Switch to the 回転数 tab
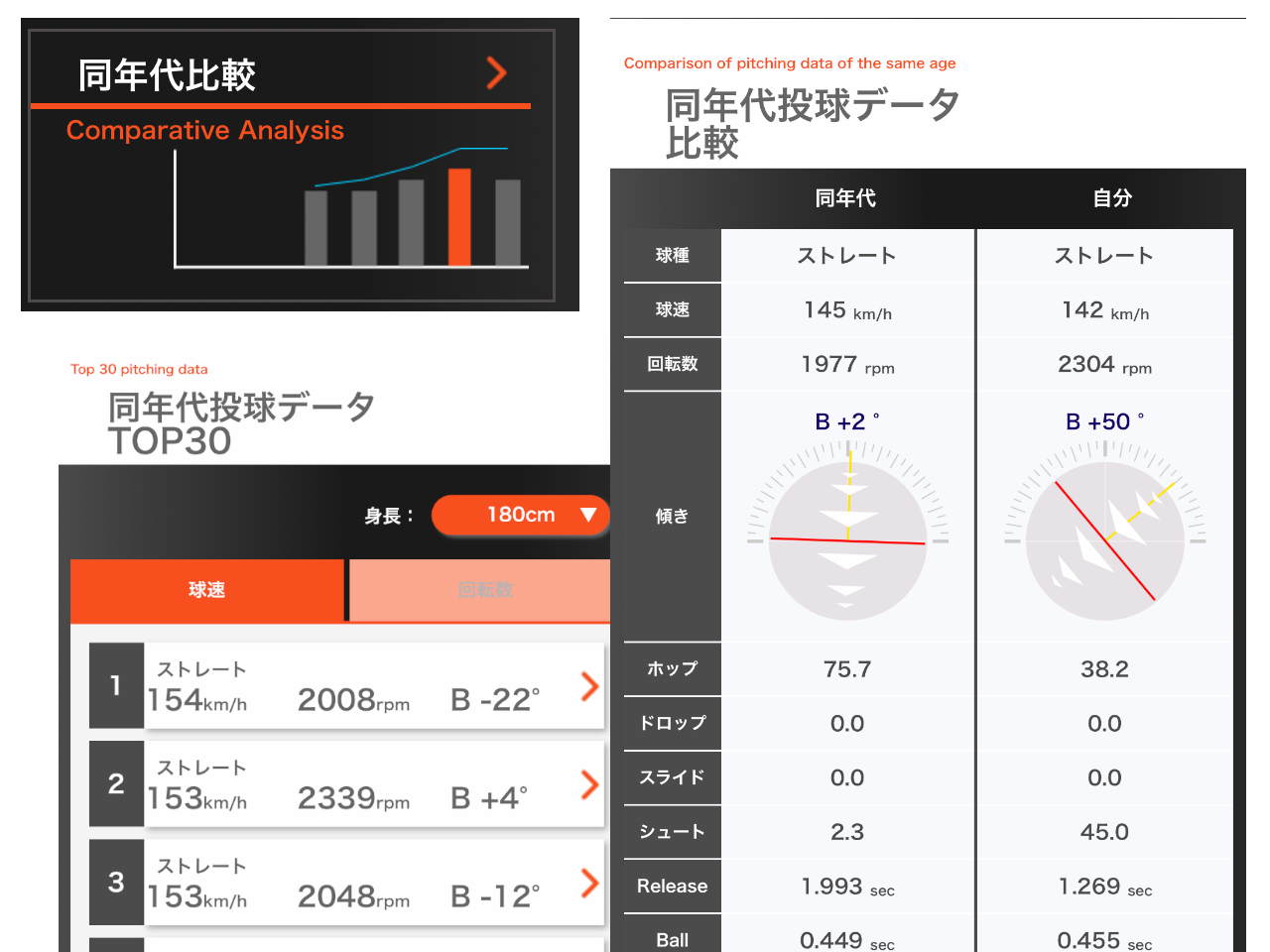Screen dimensions: 1270x952 point(484,590)
